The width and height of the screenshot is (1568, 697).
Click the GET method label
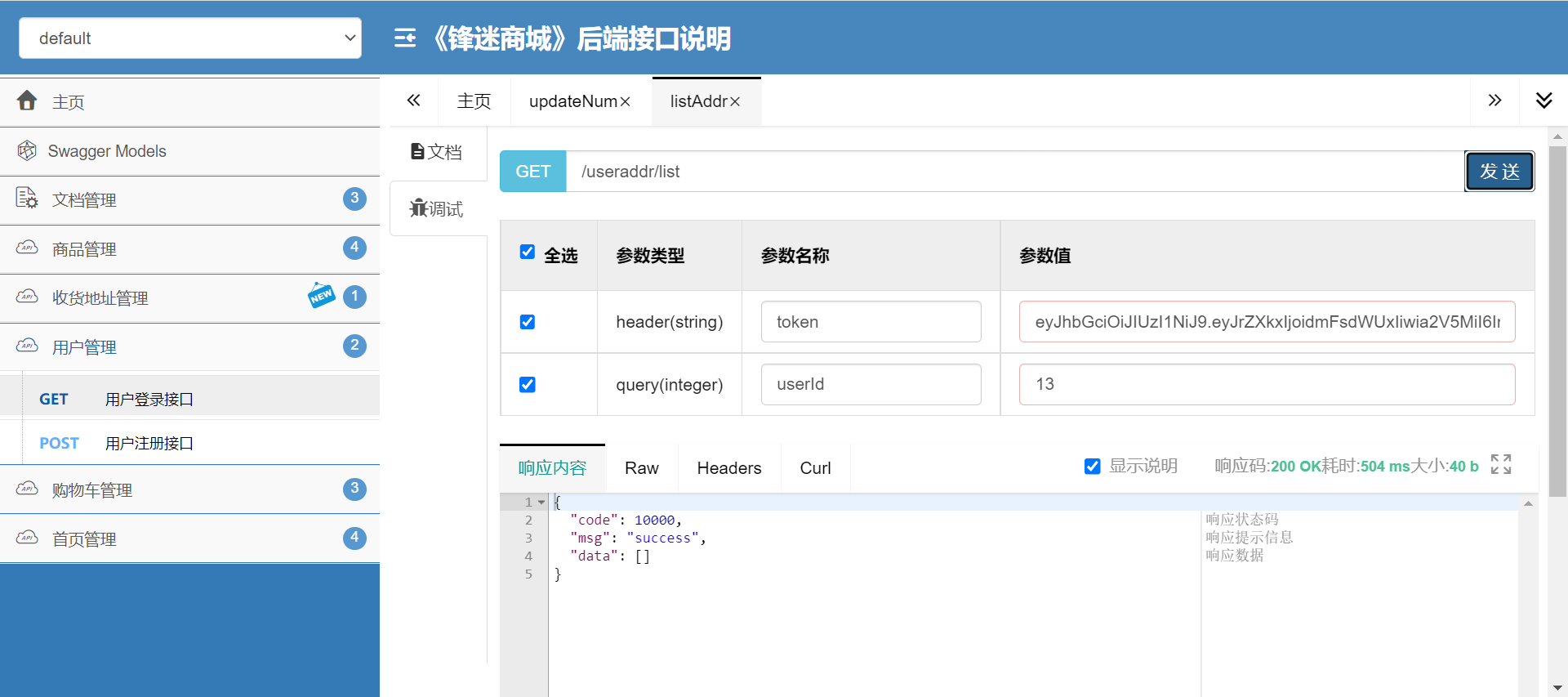pyautogui.click(x=533, y=172)
